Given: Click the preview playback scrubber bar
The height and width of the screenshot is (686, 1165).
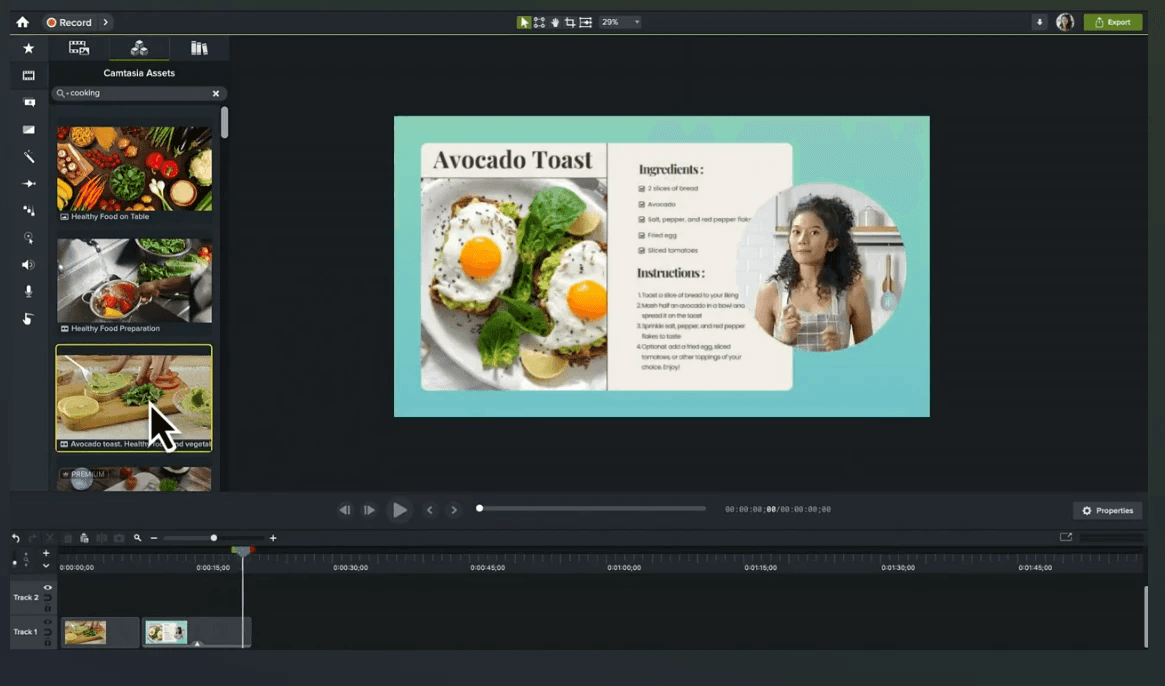Looking at the screenshot, I should click(591, 509).
